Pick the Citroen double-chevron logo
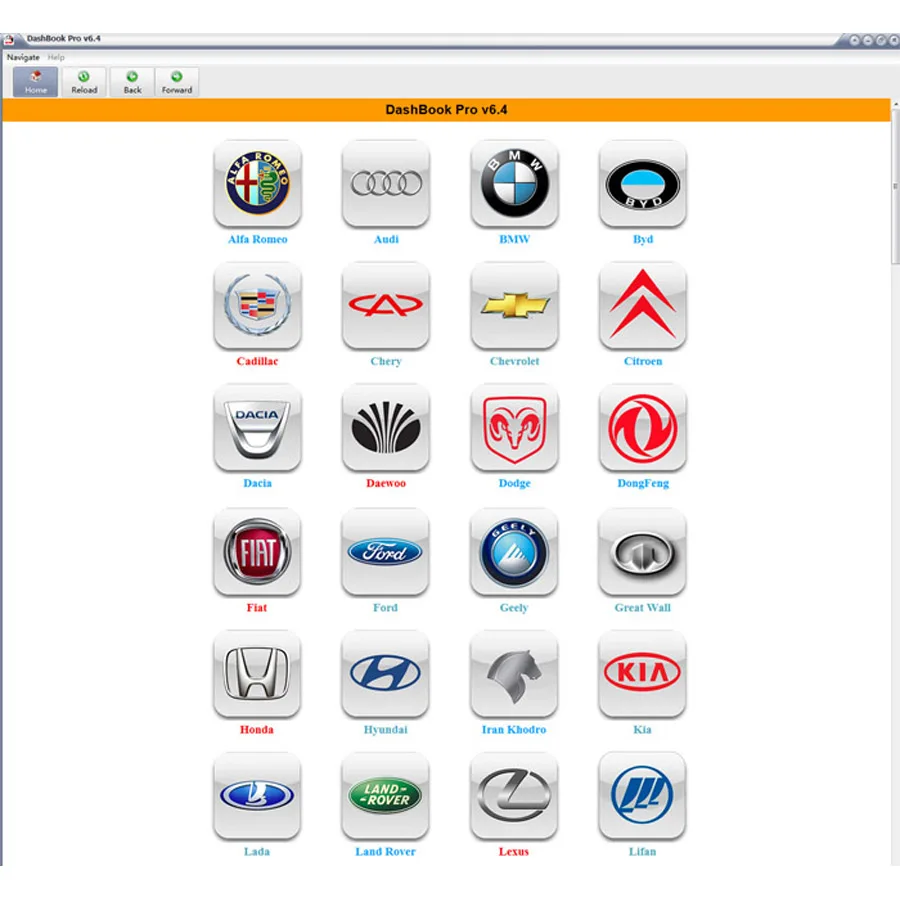Viewport: 900px width, 900px height. click(643, 305)
